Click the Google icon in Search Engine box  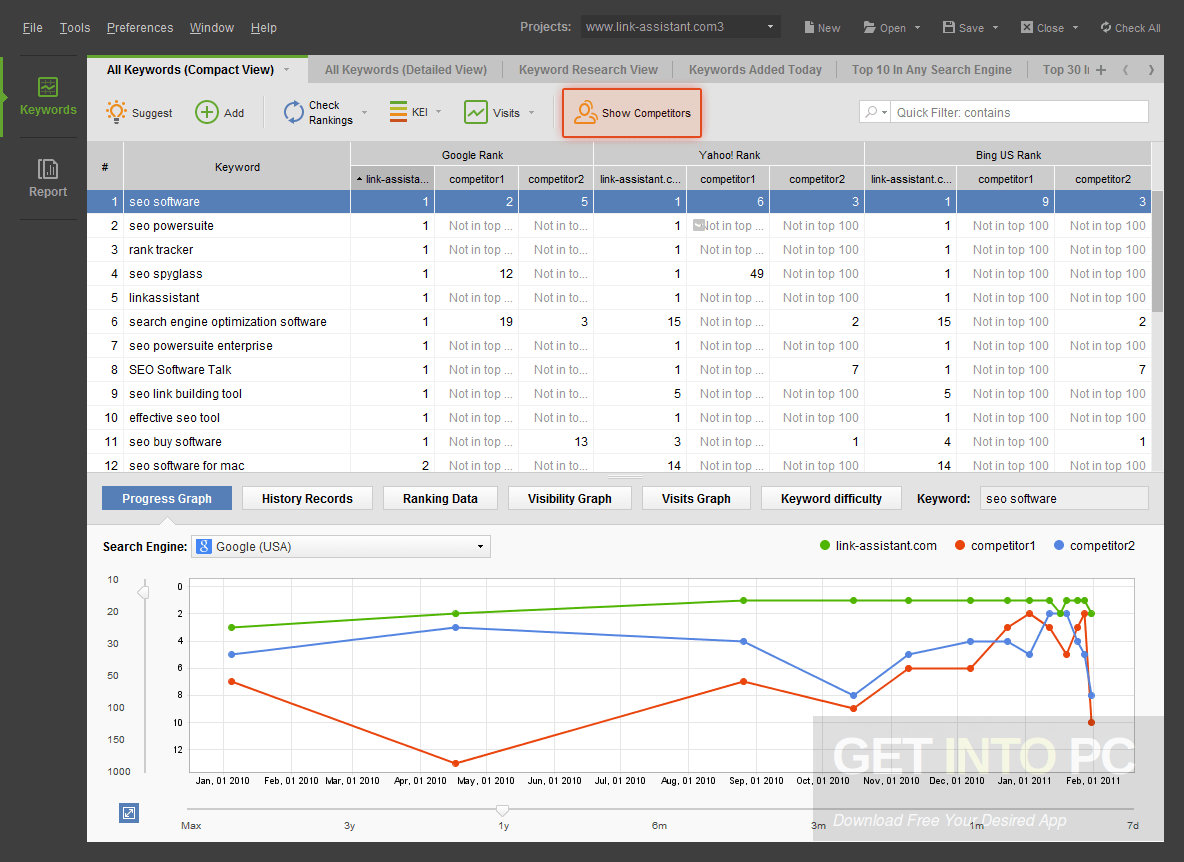tap(204, 546)
